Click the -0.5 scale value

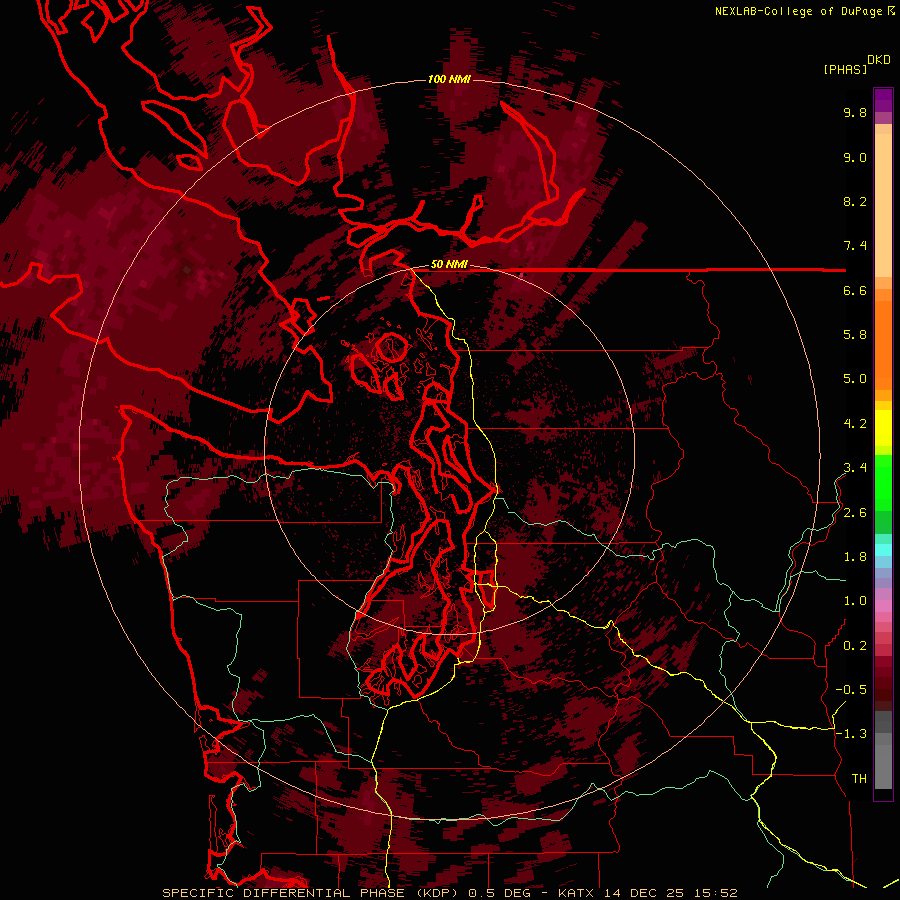coord(851,690)
